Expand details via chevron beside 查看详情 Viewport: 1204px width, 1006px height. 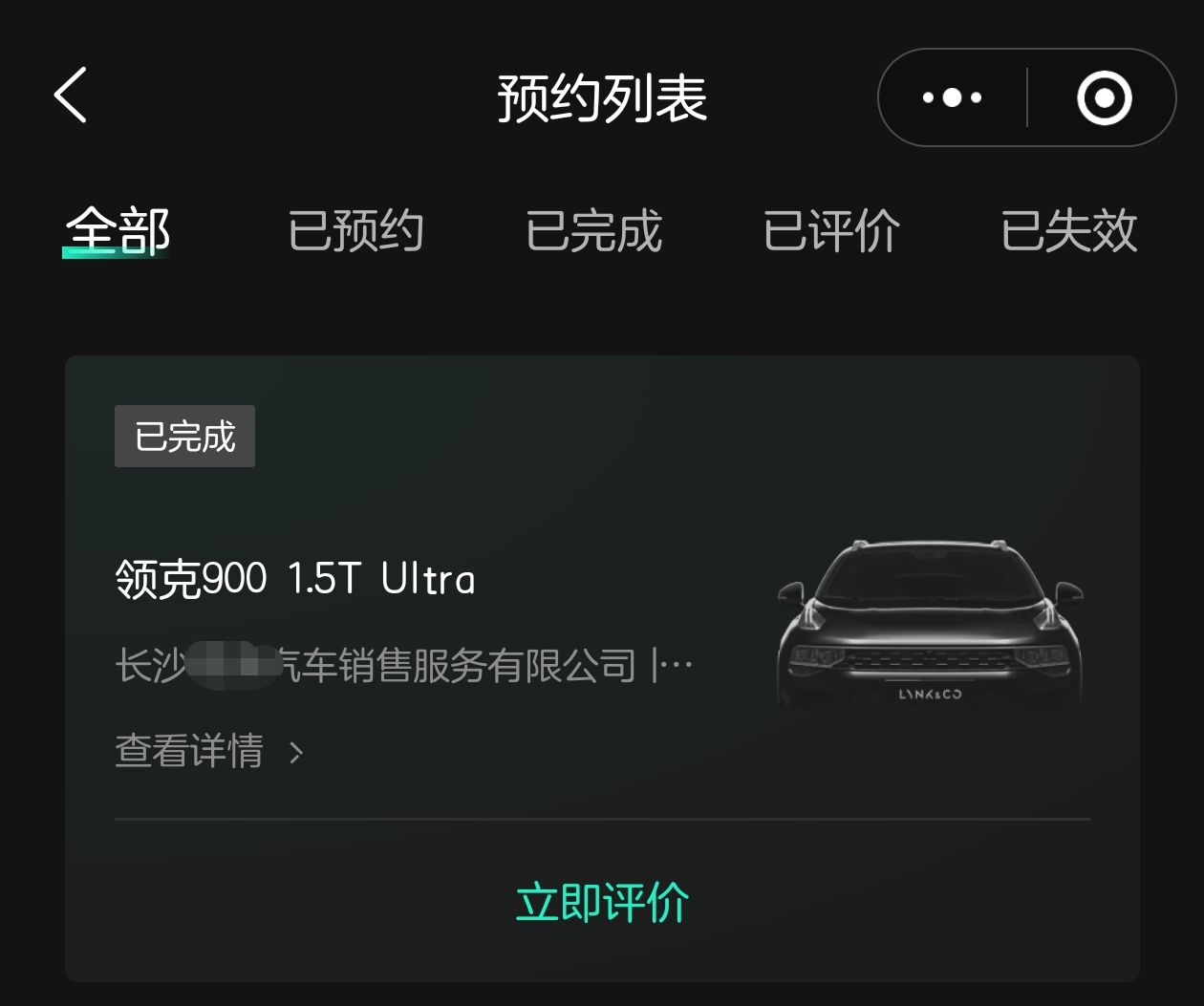coord(296,753)
